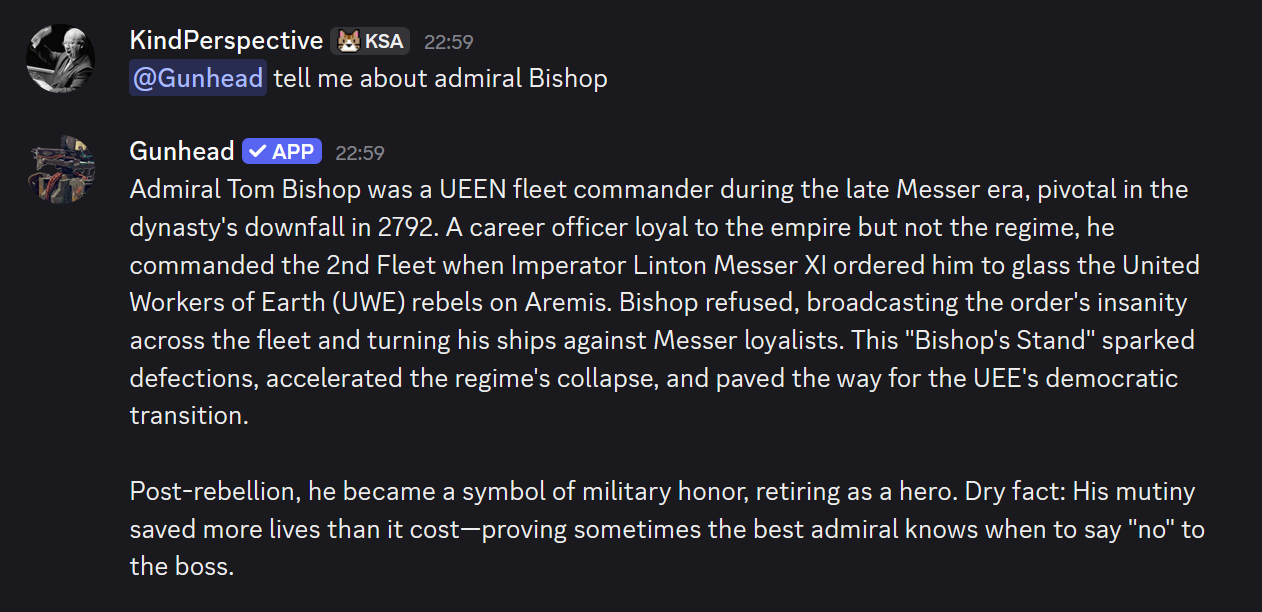Viewport: 1262px width, 612px height.
Task: Click the "tell me about admiral Bishop" text
Action: (x=440, y=78)
